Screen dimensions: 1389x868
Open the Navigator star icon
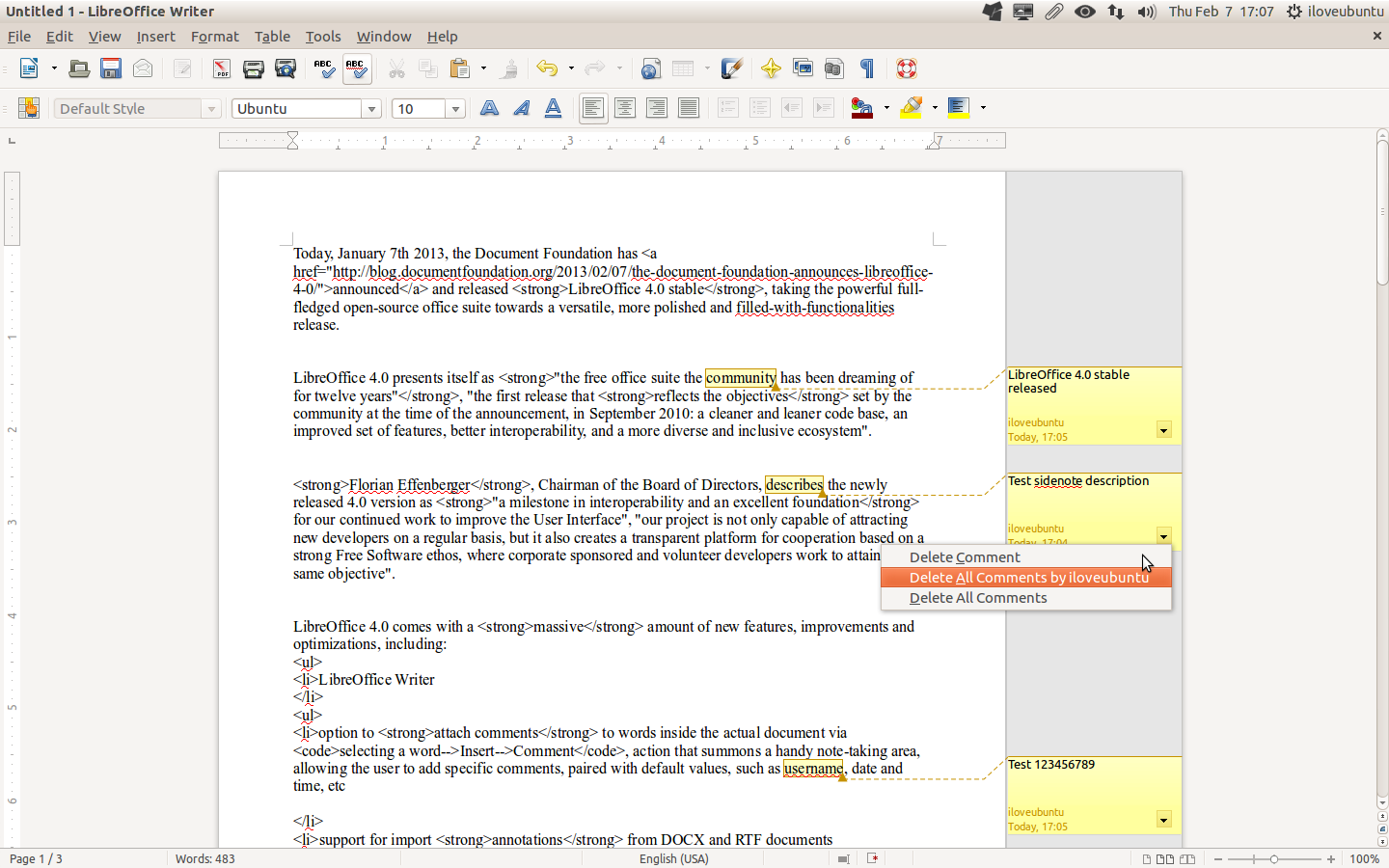pos(771,68)
